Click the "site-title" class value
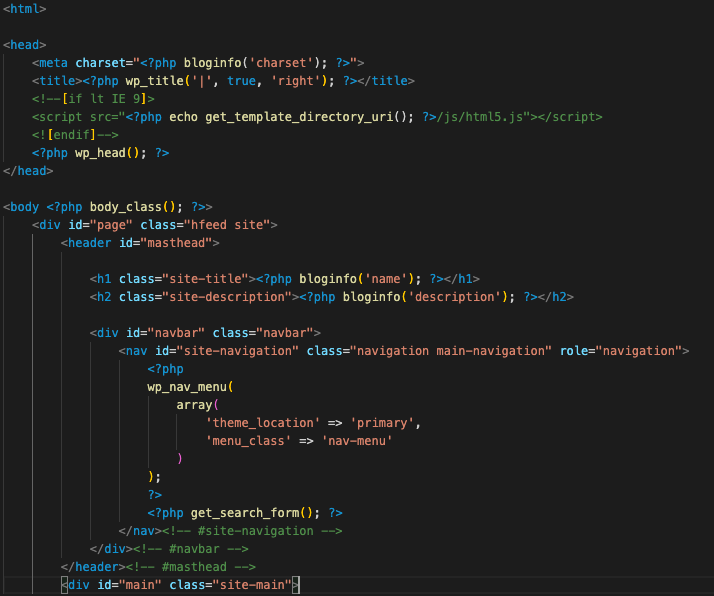The height and width of the screenshot is (596, 714). coord(205,279)
